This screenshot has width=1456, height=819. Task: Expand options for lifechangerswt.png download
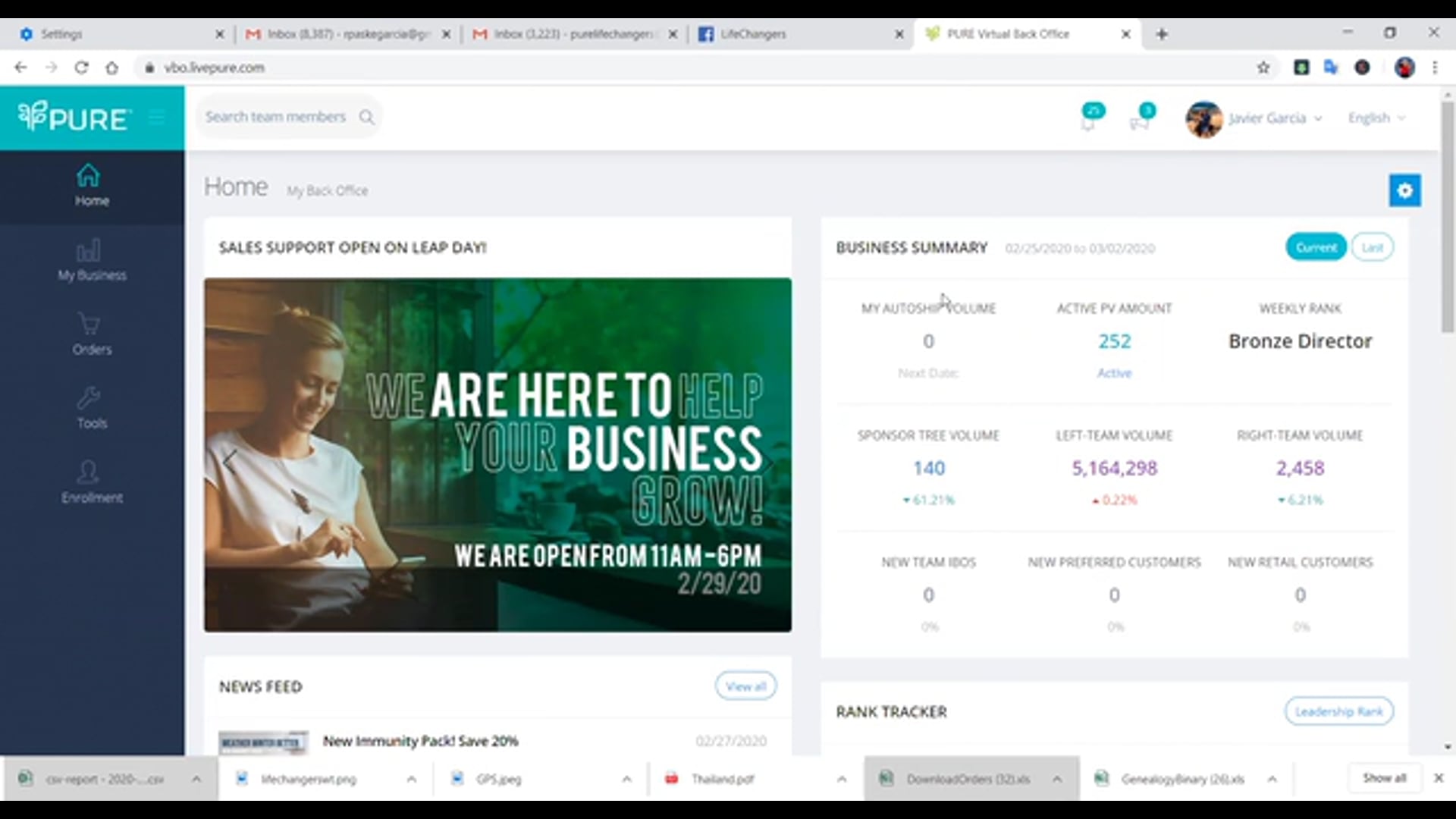[411, 779]
